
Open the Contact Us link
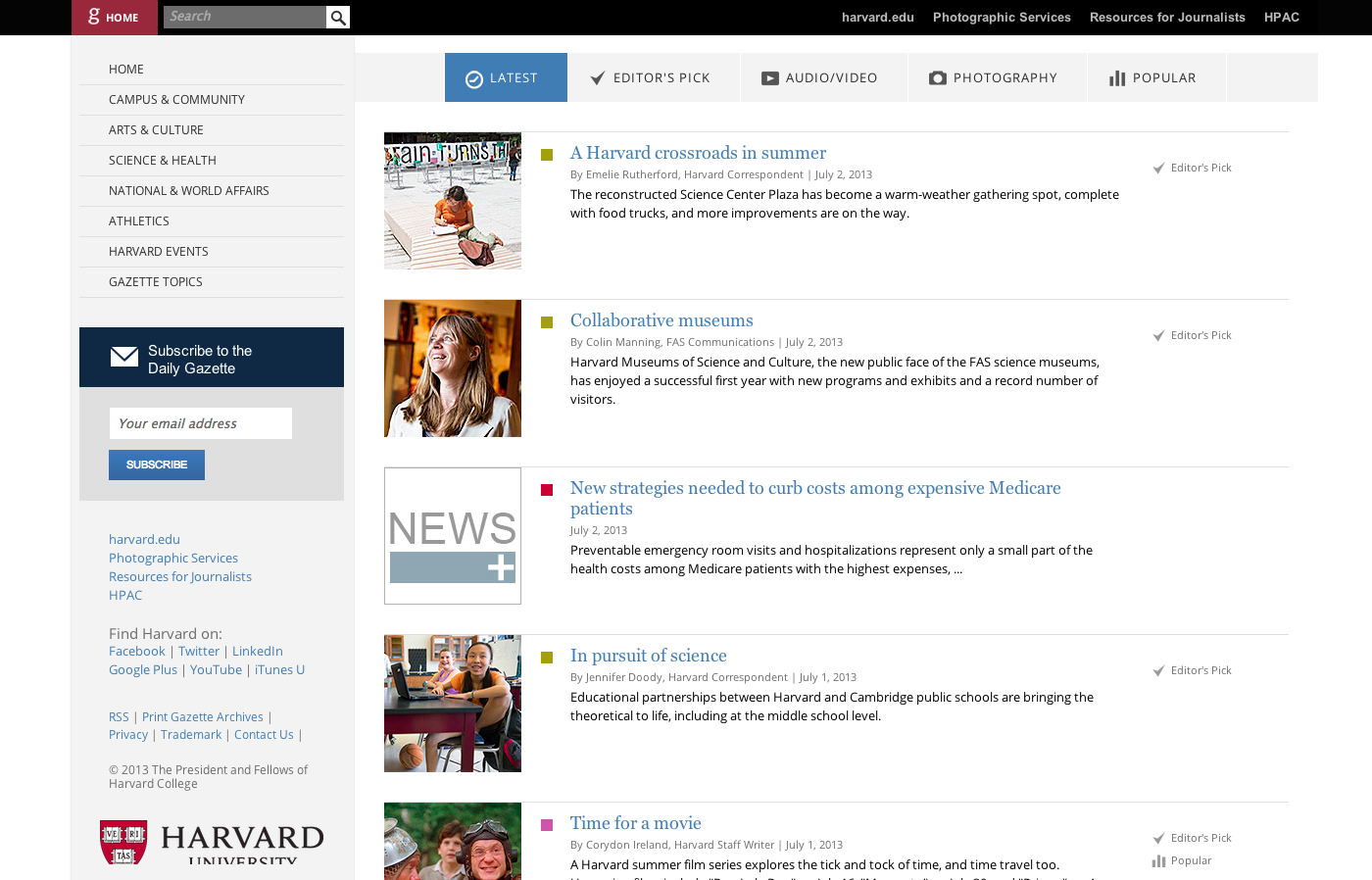264,735
